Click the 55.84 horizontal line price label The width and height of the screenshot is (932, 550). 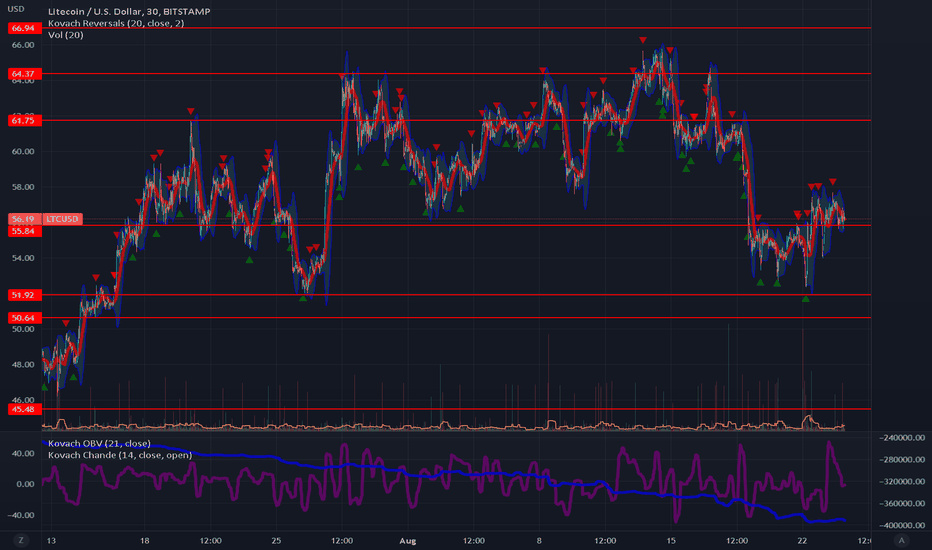click(x=25, y=231)
